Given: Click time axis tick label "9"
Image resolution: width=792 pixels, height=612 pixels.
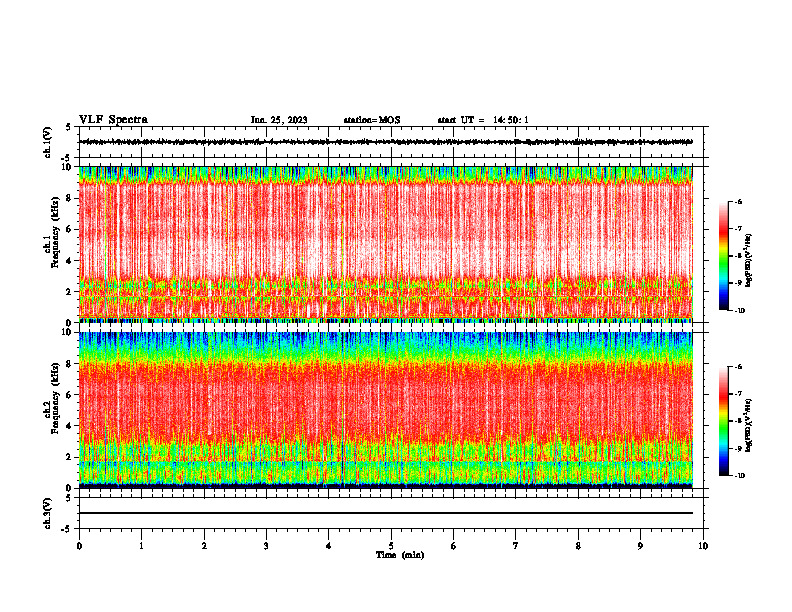Looking at the screenshot, I should [640, 546].
